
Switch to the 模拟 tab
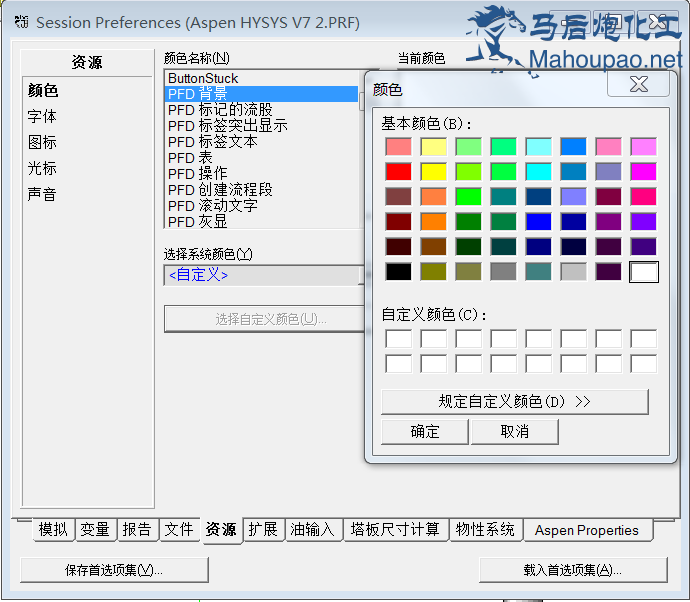click(53, 529)
